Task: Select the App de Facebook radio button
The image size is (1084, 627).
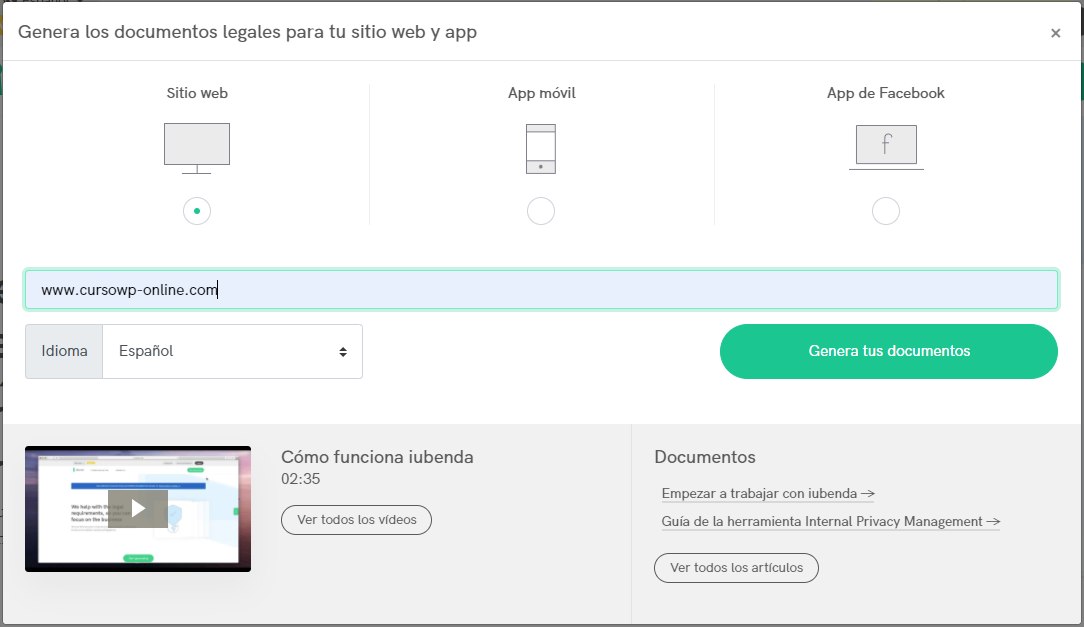Action: point(885,211)
